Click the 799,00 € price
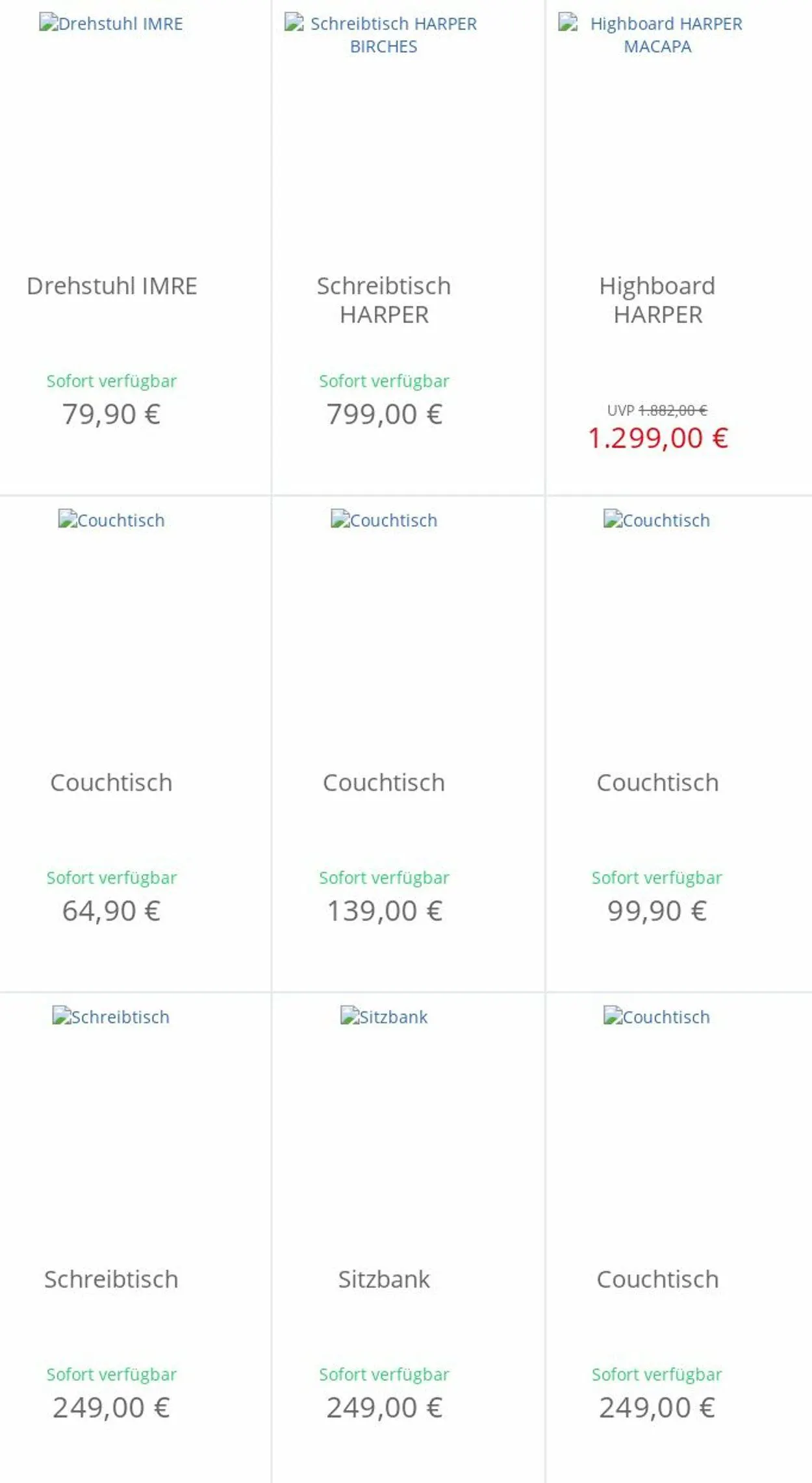 [x=384, y=415]
